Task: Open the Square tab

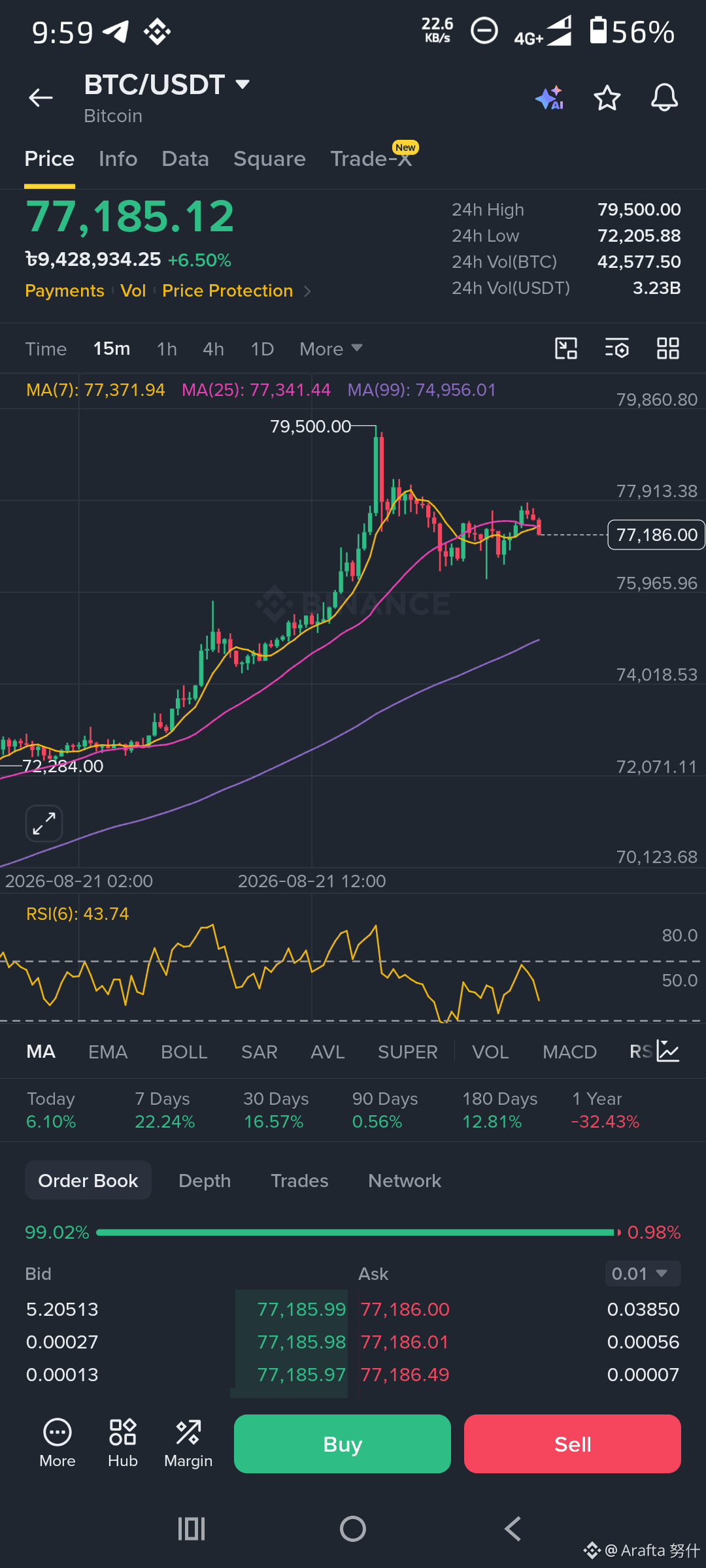Action: pyautogui.click(x=269, y=159)
